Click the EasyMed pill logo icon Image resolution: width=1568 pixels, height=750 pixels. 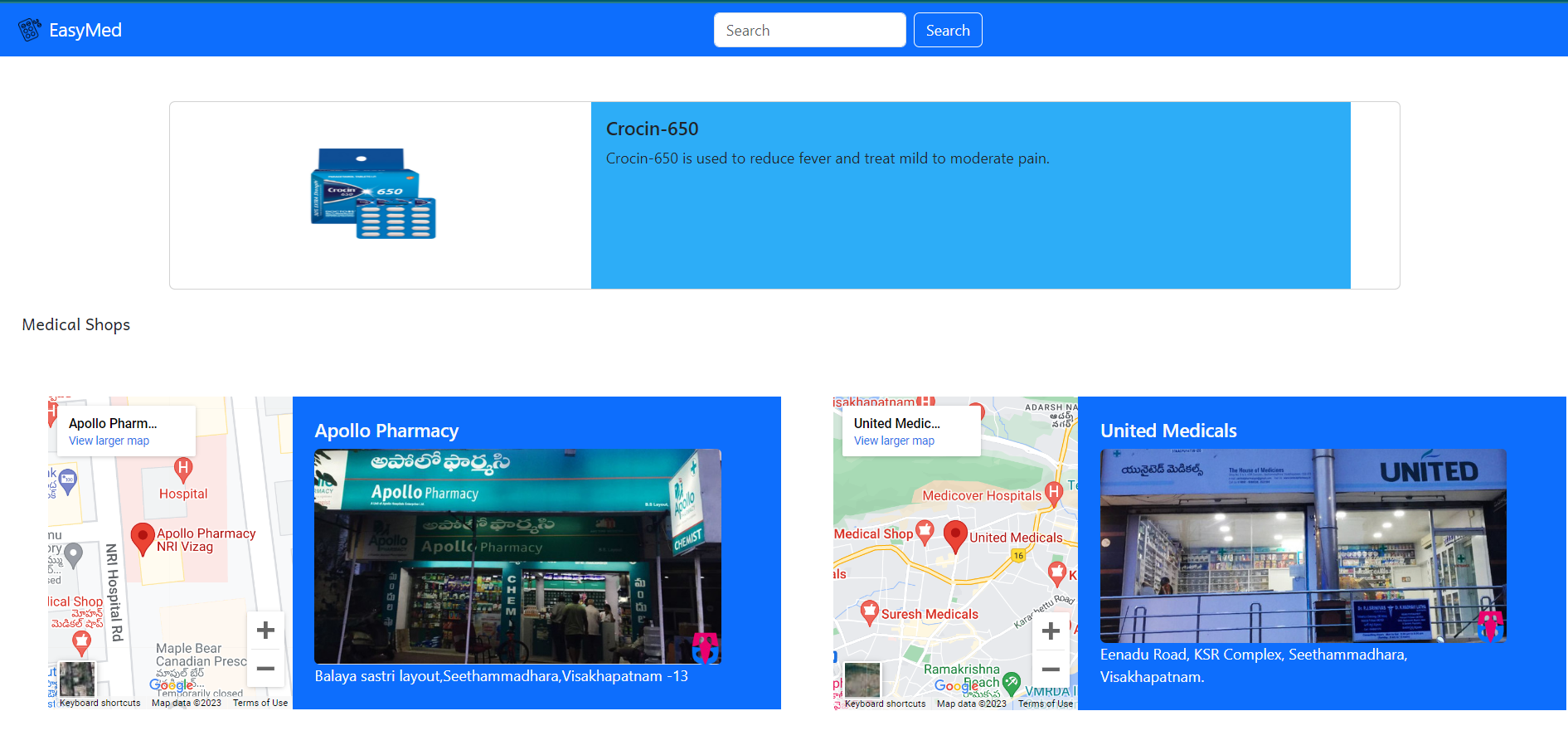30,30
